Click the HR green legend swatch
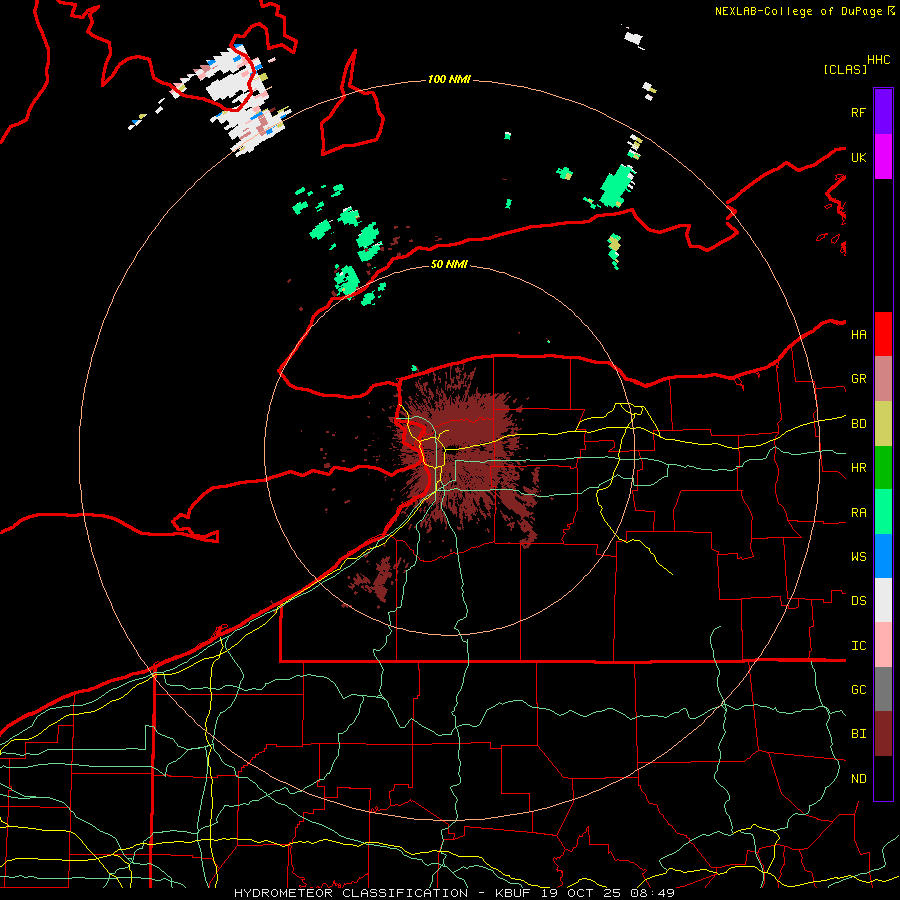900x900 pixels. 883,468
